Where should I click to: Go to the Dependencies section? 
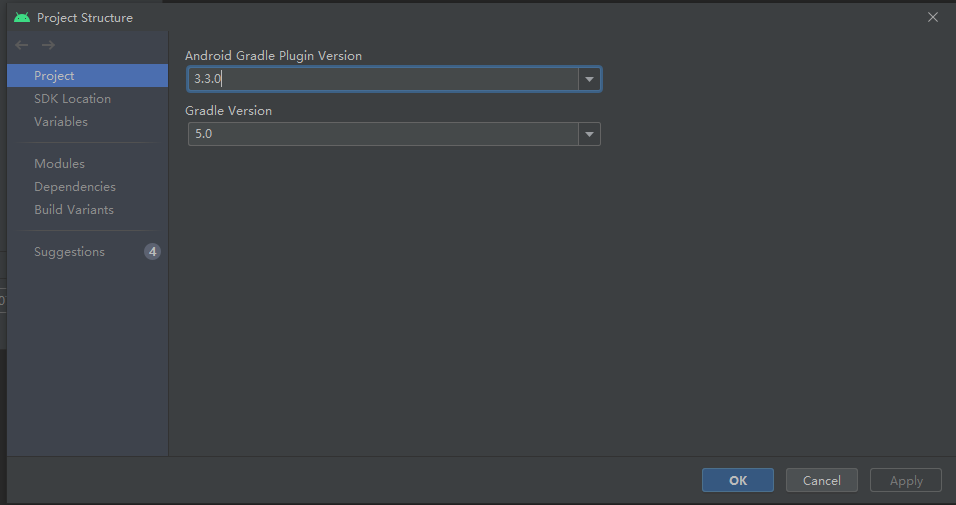click(x=75, y=187)
